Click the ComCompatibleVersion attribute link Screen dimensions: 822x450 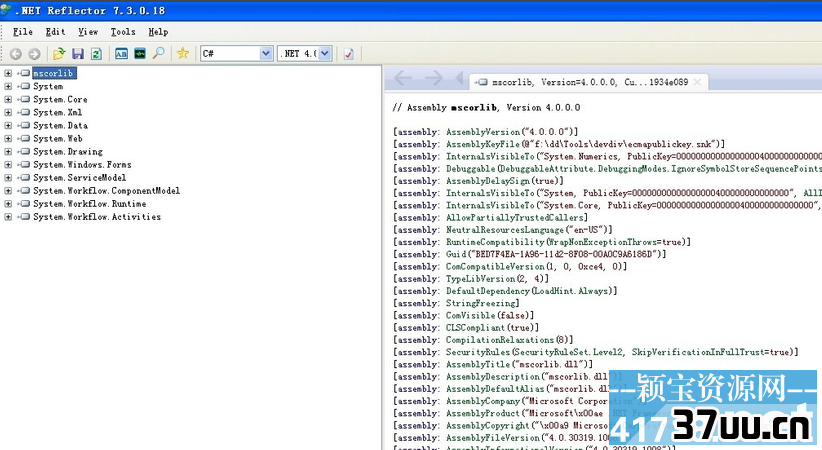pos(495,266)
